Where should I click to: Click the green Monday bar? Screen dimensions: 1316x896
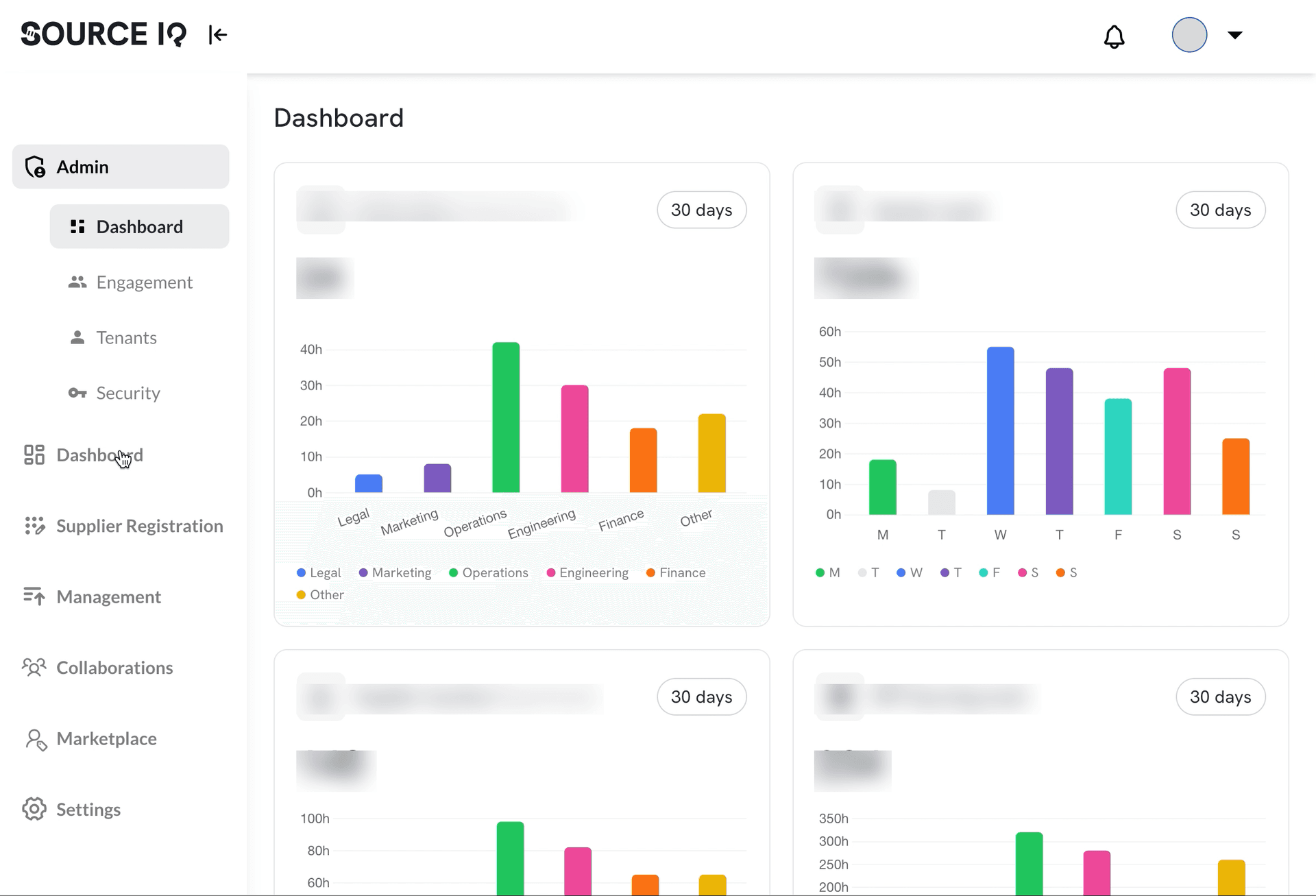click(x=882, y=487)
